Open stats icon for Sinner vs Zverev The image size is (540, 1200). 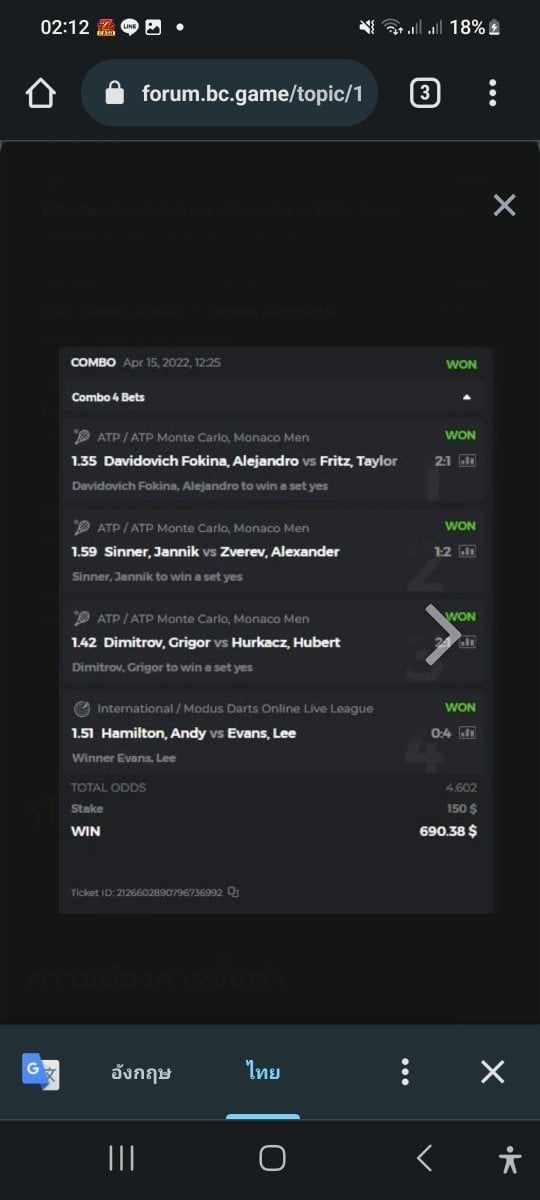pyautogui.click(x=467, y=551)
